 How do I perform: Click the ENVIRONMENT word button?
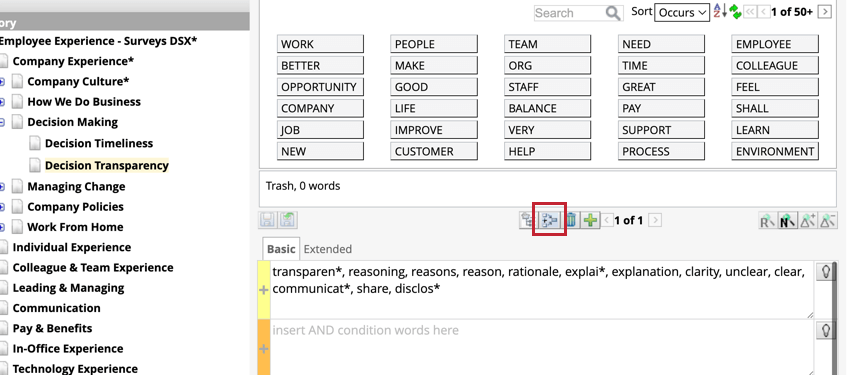775,151
